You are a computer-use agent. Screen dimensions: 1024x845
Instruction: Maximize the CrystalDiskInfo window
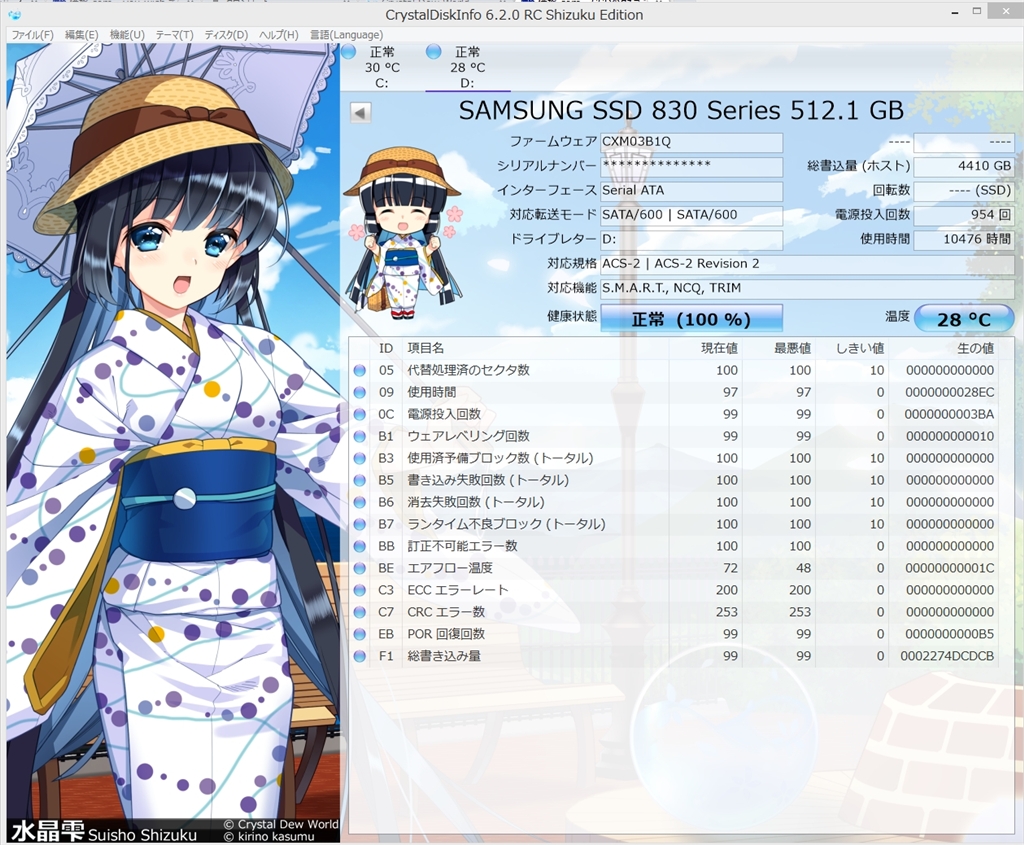(976, 11)
